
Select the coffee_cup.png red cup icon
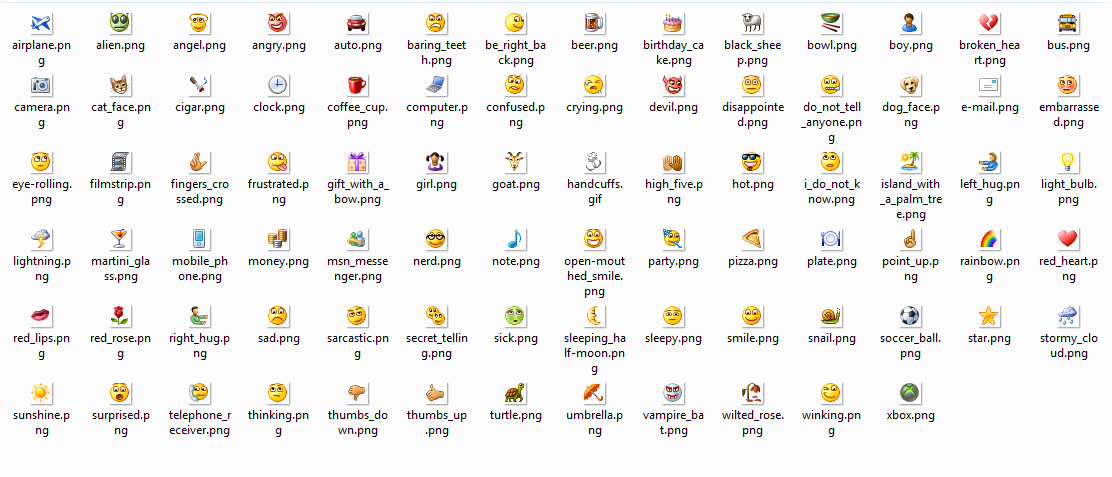click(x=357, y=86)
